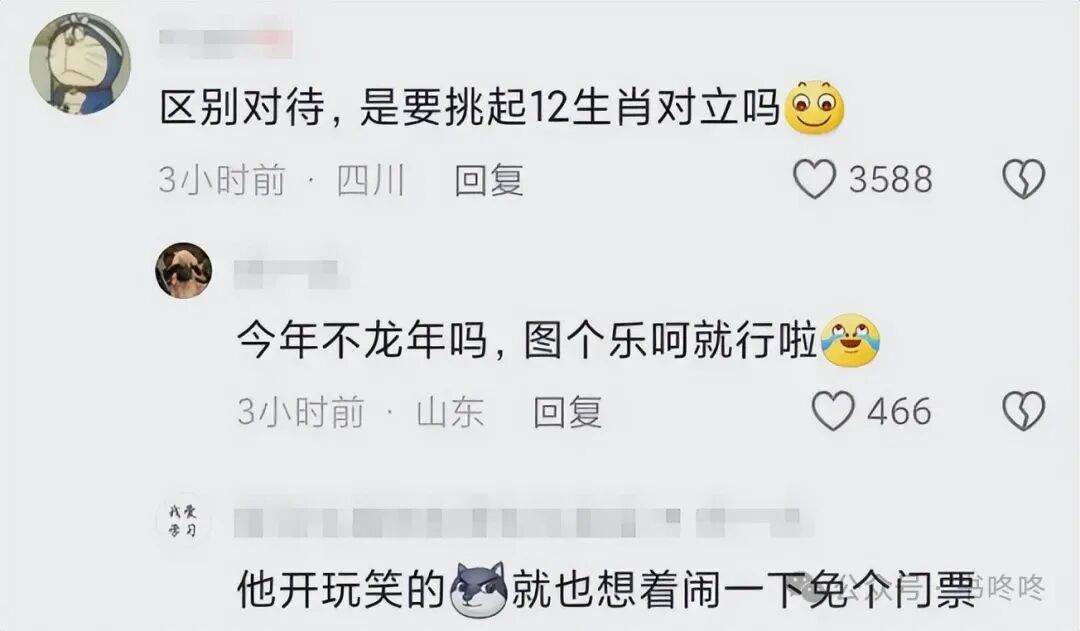Select the comment text 区别对待

pos(242,109)
